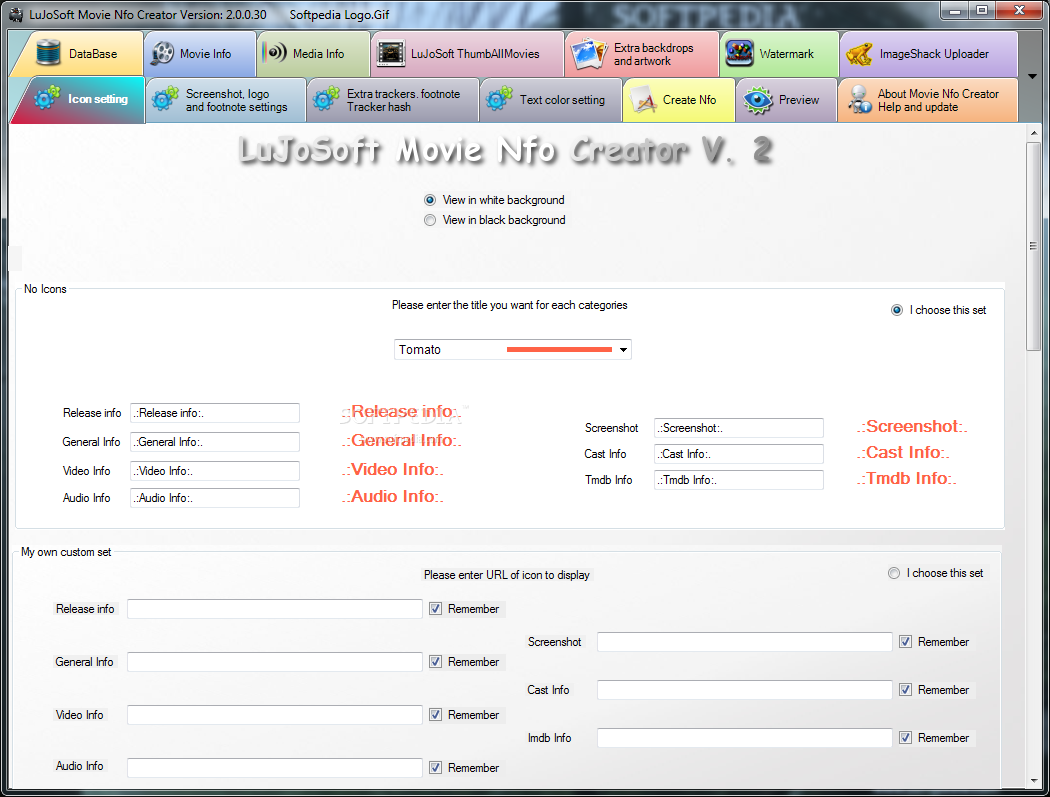The height and width of the screenshot is (797, 1050).
Task: Open the ImageShack Uploader tab
Action: 929,54
